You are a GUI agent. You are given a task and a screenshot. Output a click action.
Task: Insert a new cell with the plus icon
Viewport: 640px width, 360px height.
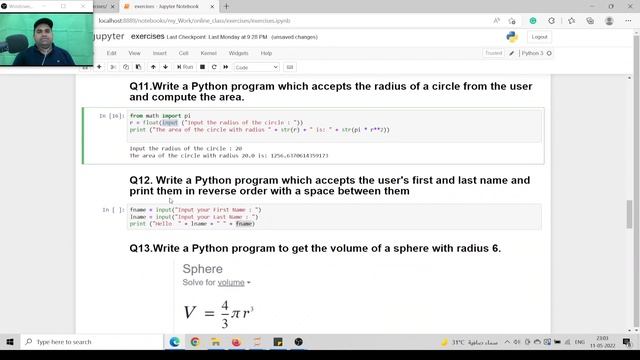[x=99, y=67]
